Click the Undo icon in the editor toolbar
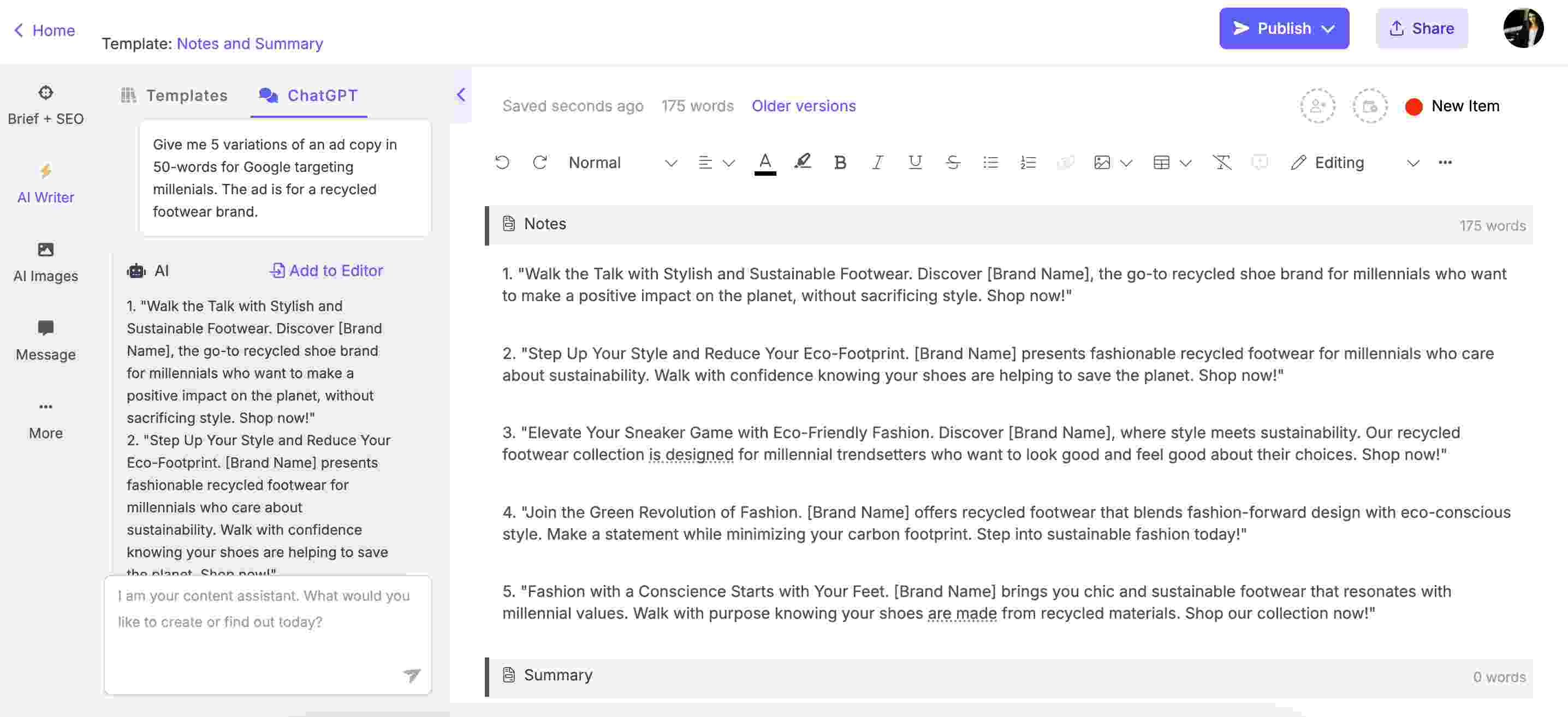The image size is (1568, 717). point(502,163)
